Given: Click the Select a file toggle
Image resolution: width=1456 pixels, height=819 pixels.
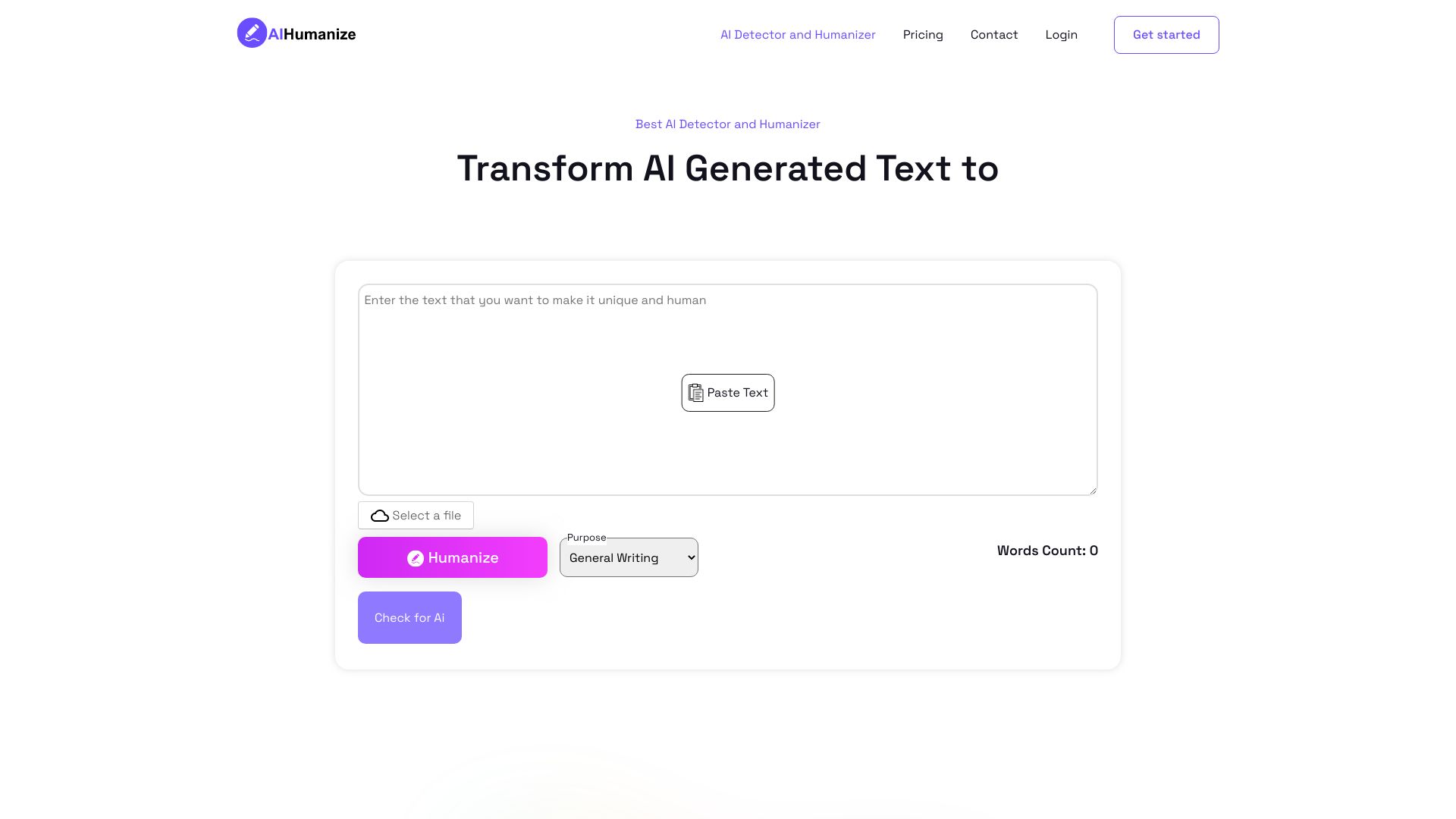Looking at the screenshot, I should [415, 515].
